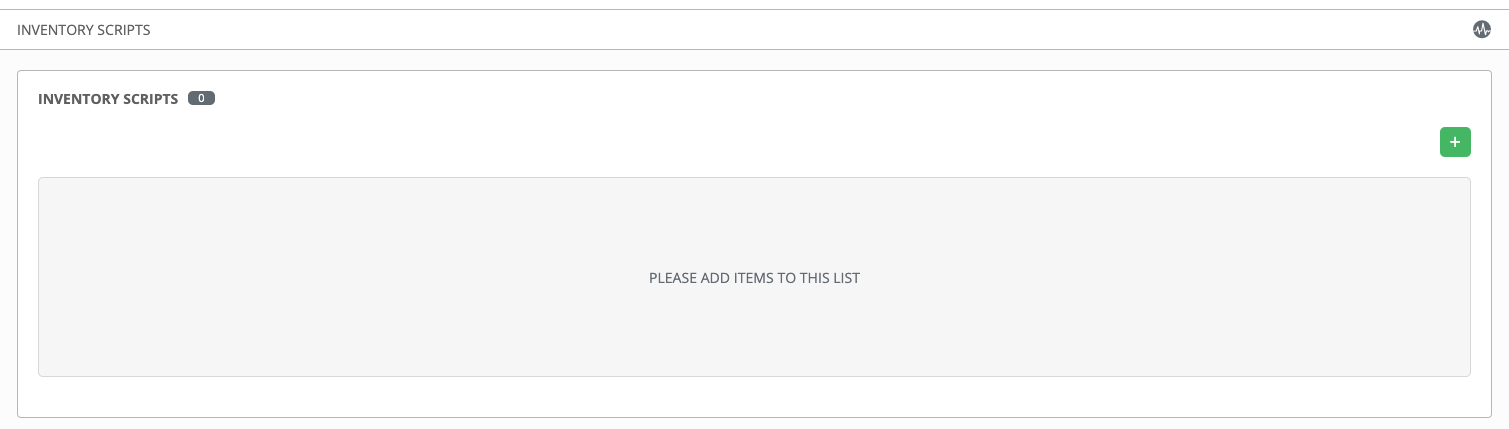The height and width of the screenshot is (429, 1509).
Task: Click the INVENTORY SCRIPTS panel heading
Action: coord(108,99)
